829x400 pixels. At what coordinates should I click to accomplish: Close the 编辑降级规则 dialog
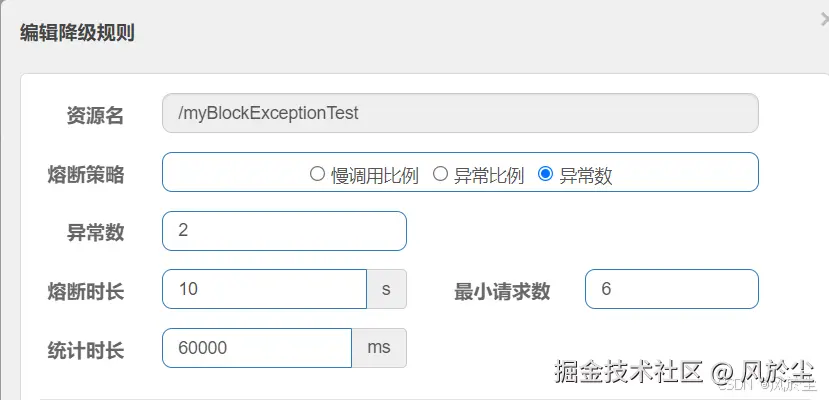point(822,18)
